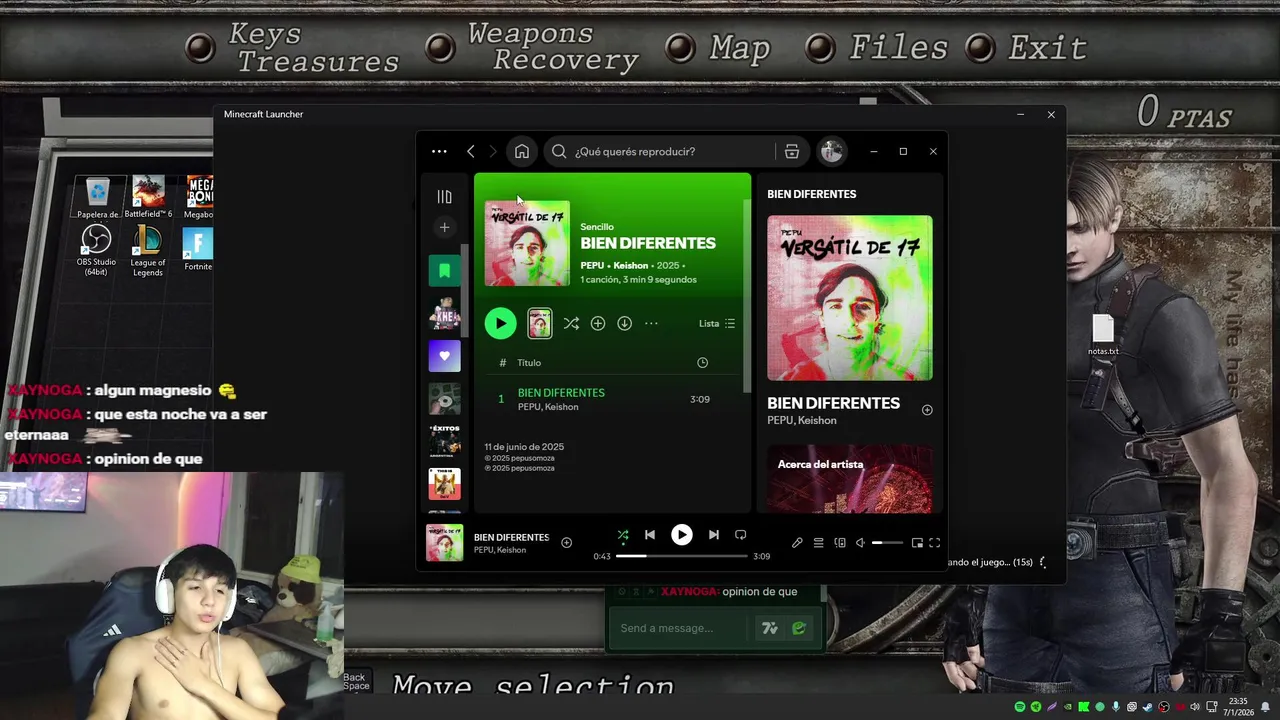Click the large Versátil de 17 cover in the right panel
This screenshot has width=1280, height=720.
[x=850, y=298]
